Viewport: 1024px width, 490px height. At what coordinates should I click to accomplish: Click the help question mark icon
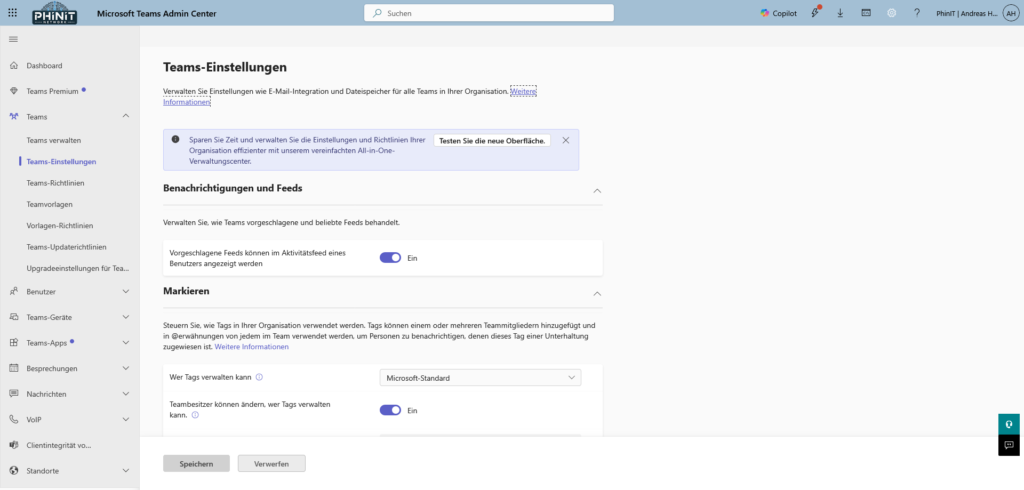pyautogui.click(x=916, y=13)
